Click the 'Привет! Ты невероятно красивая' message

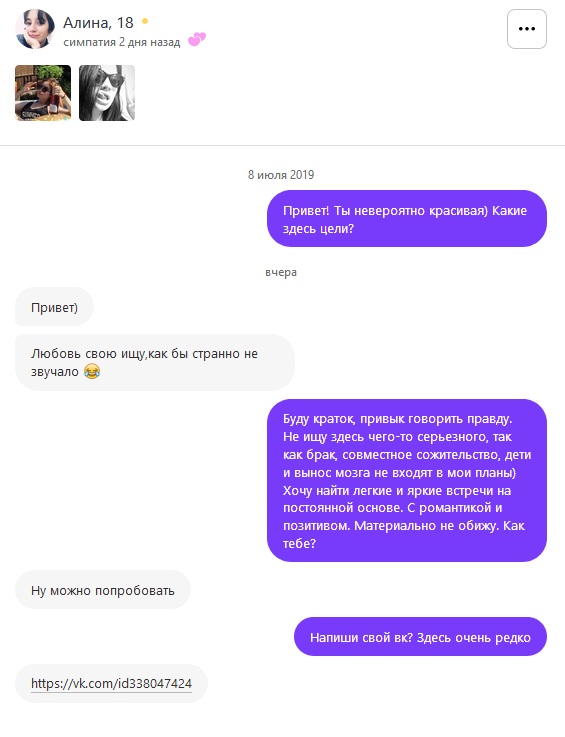click(x=407, y=219)
